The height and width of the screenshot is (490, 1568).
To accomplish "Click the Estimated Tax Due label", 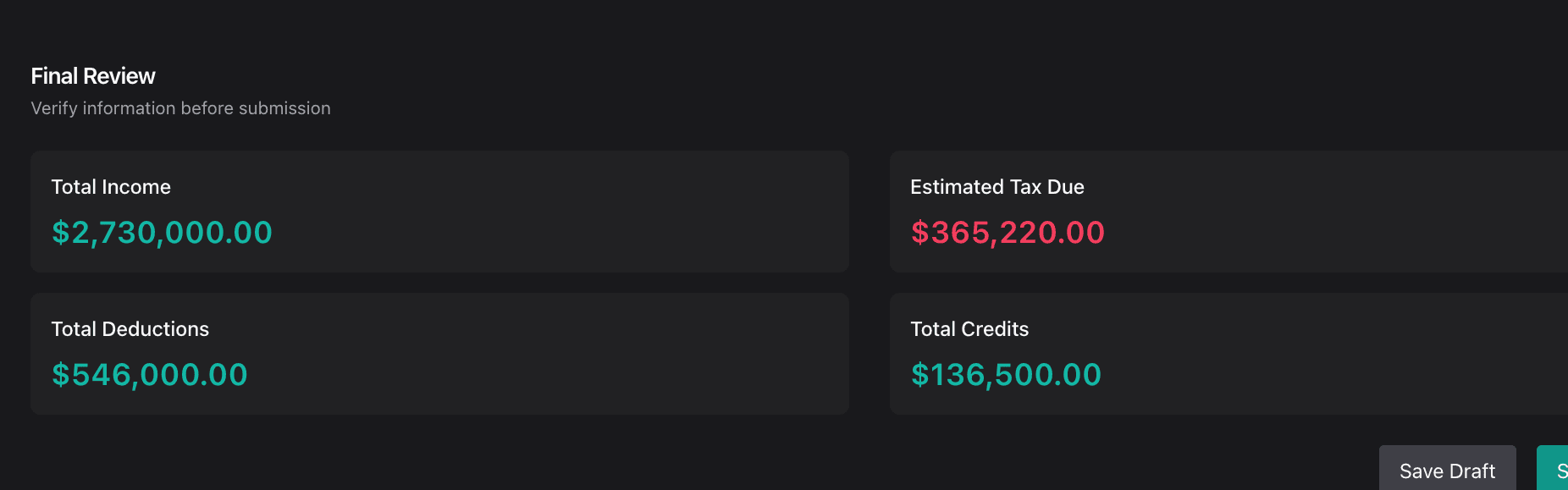I will click(997, 187).
